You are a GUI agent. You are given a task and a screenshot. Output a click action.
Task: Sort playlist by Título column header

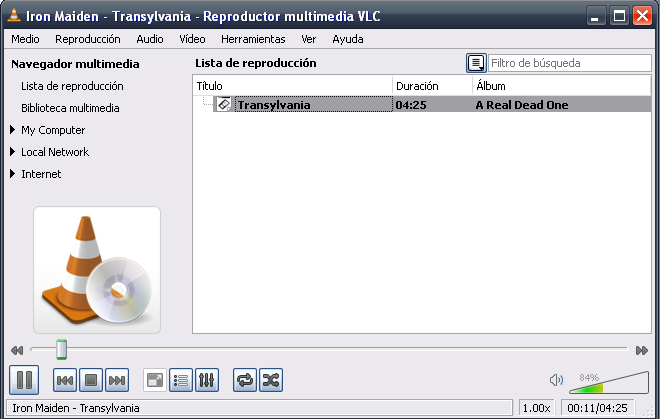(x=293, y=86)
